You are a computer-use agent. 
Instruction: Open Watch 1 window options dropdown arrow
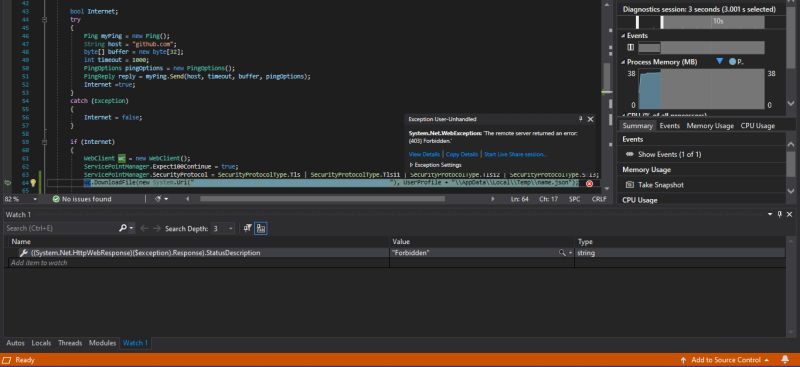coord(770,214)
